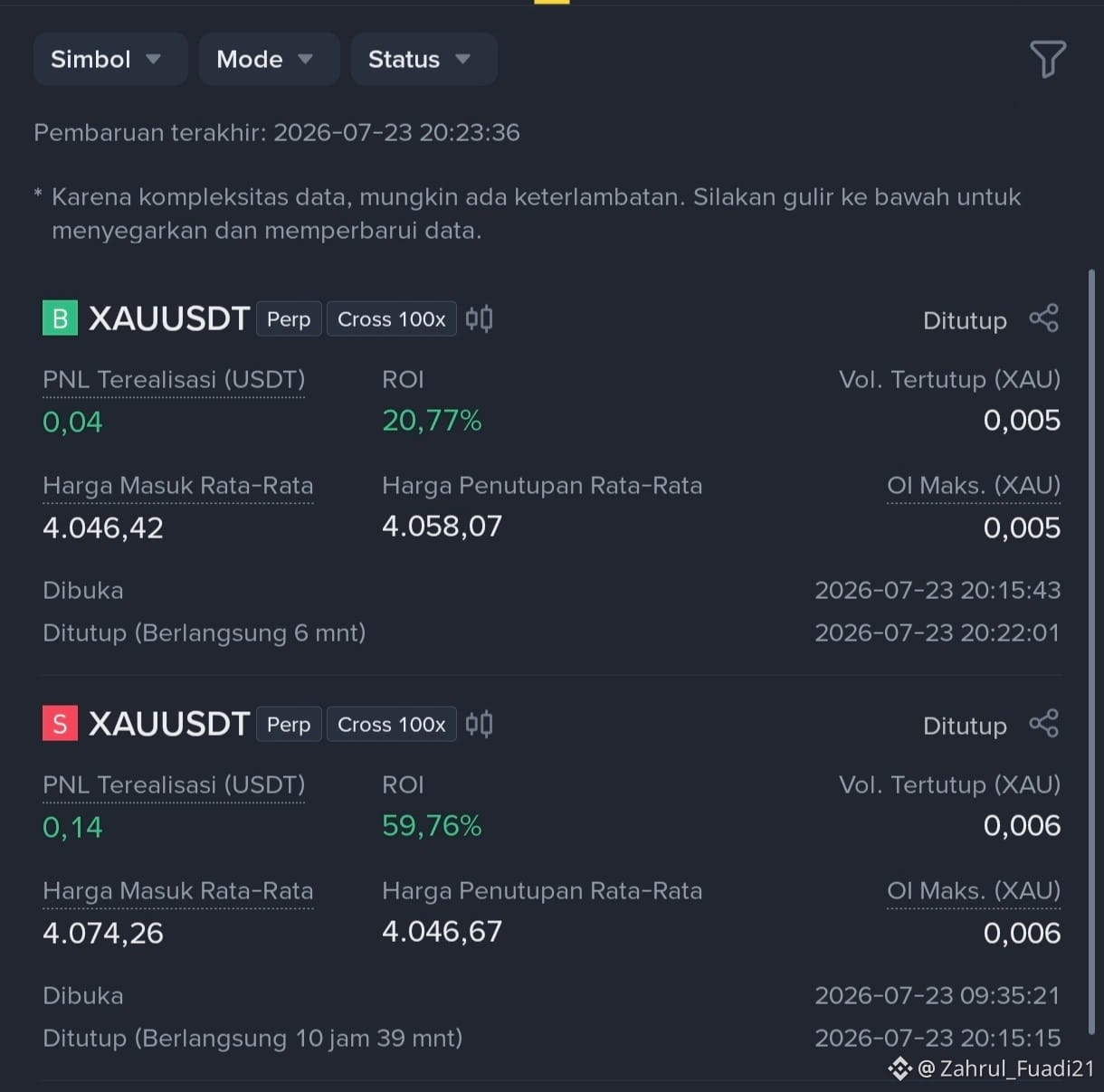Expand the Simbol dropdown
The height and width of the screenshot is (1092, 1104).
(x=110, y=59)
